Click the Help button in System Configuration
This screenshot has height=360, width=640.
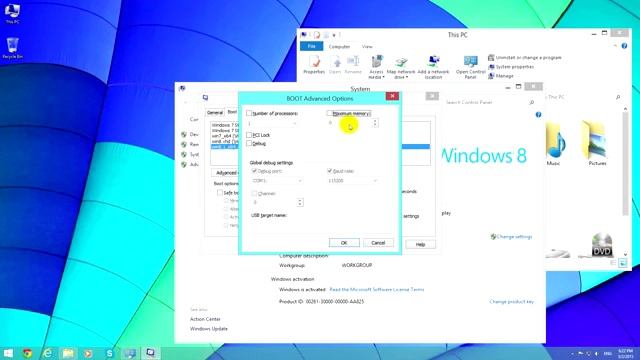coord(420,244)
